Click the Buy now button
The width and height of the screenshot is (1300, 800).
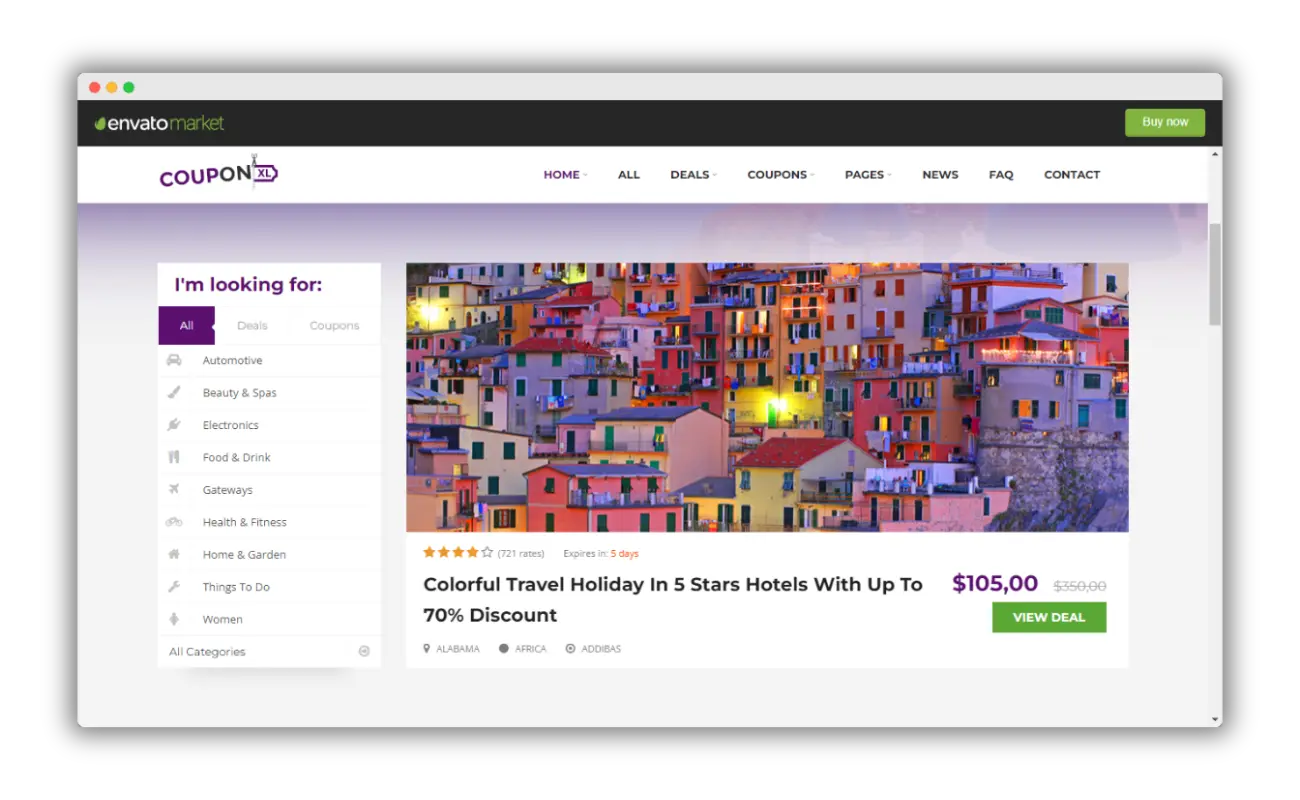pos(1164,122)
